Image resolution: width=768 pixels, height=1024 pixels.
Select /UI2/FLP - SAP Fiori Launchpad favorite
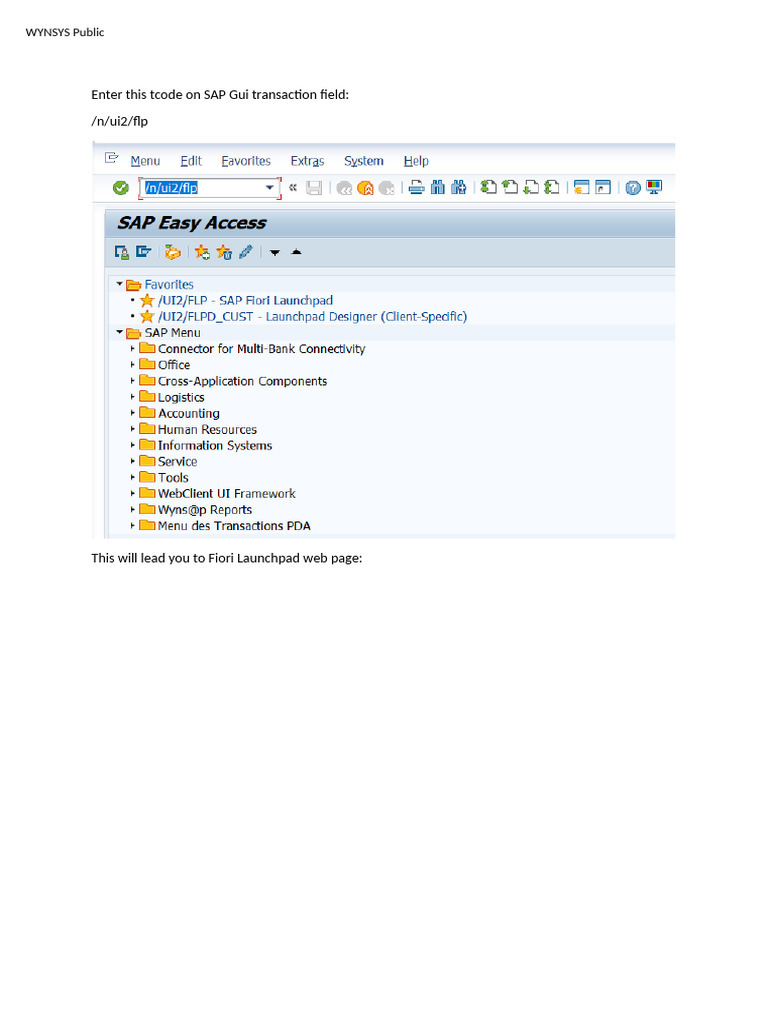(x=245, y=300)
